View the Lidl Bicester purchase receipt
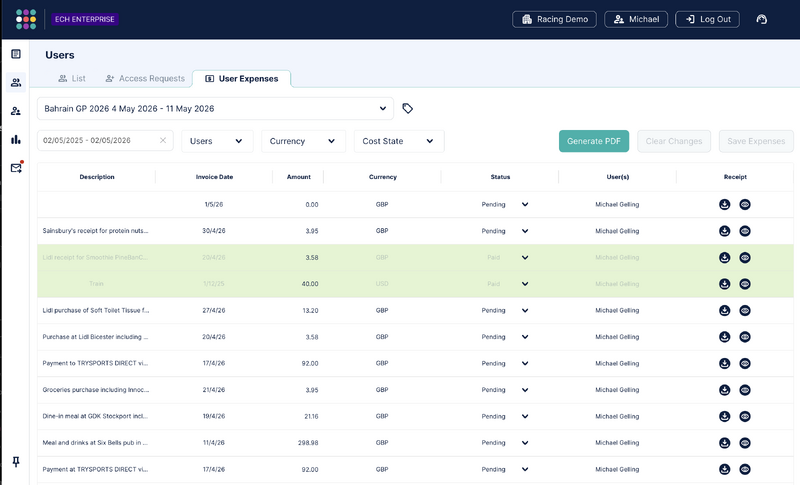This screenshot has width=800, height=485. click(x=745, y=337)
